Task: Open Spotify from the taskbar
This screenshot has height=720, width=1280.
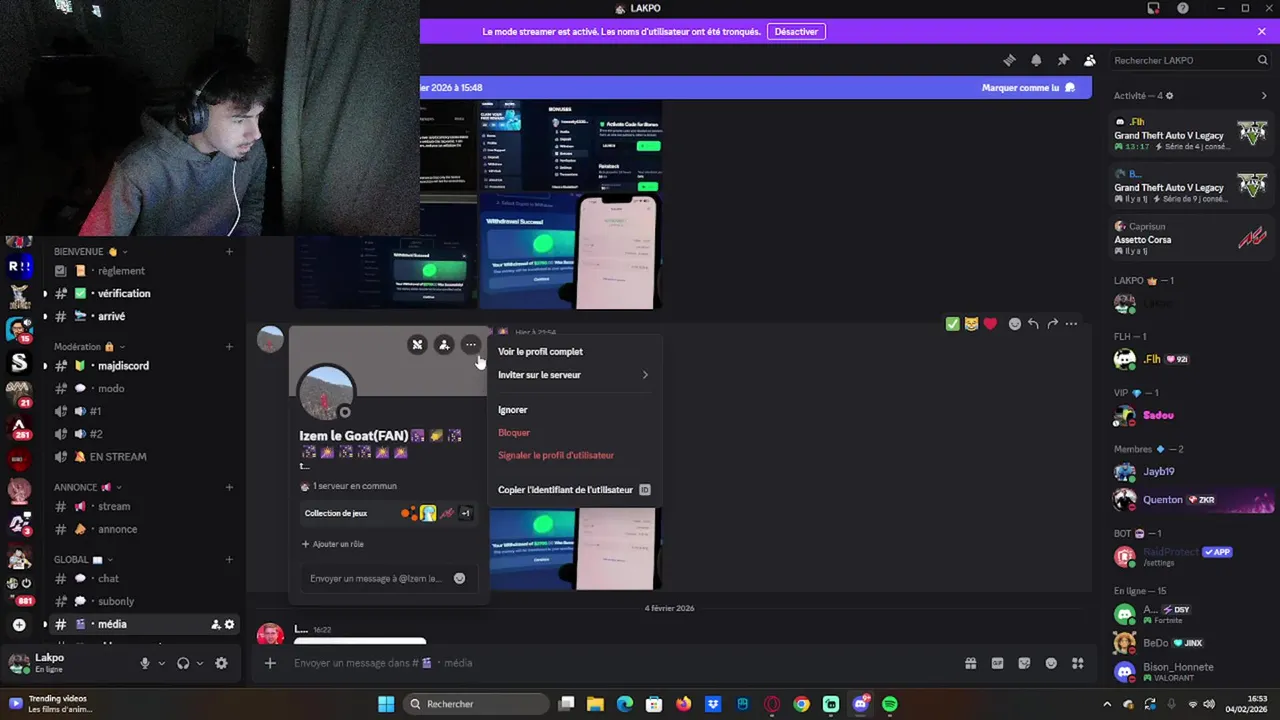Action: pyautogui.click(x=890, y=704)
